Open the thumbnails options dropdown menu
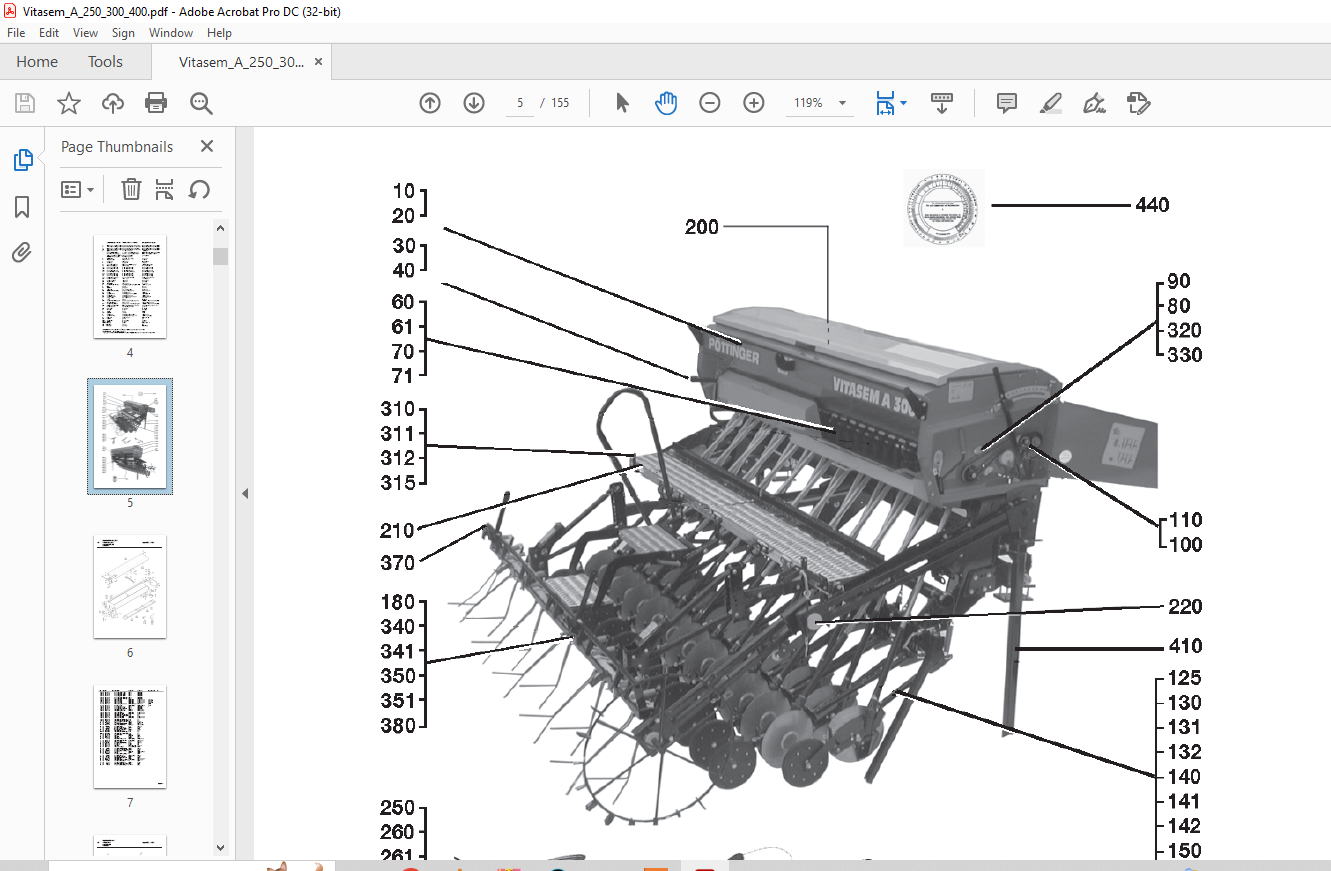 click(78, 189)
